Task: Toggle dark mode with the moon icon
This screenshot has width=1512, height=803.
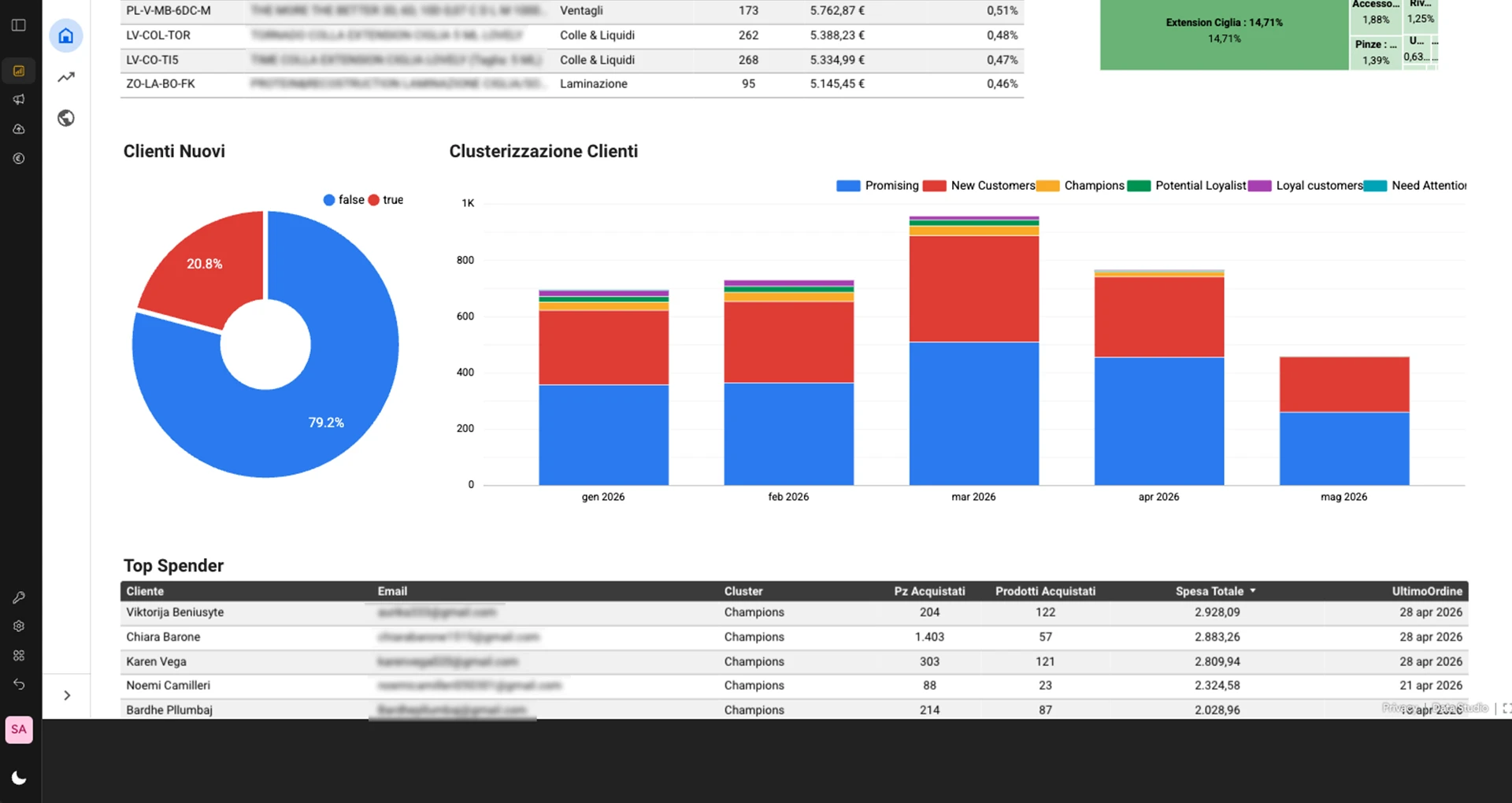Action: click(x=19, y=778)
